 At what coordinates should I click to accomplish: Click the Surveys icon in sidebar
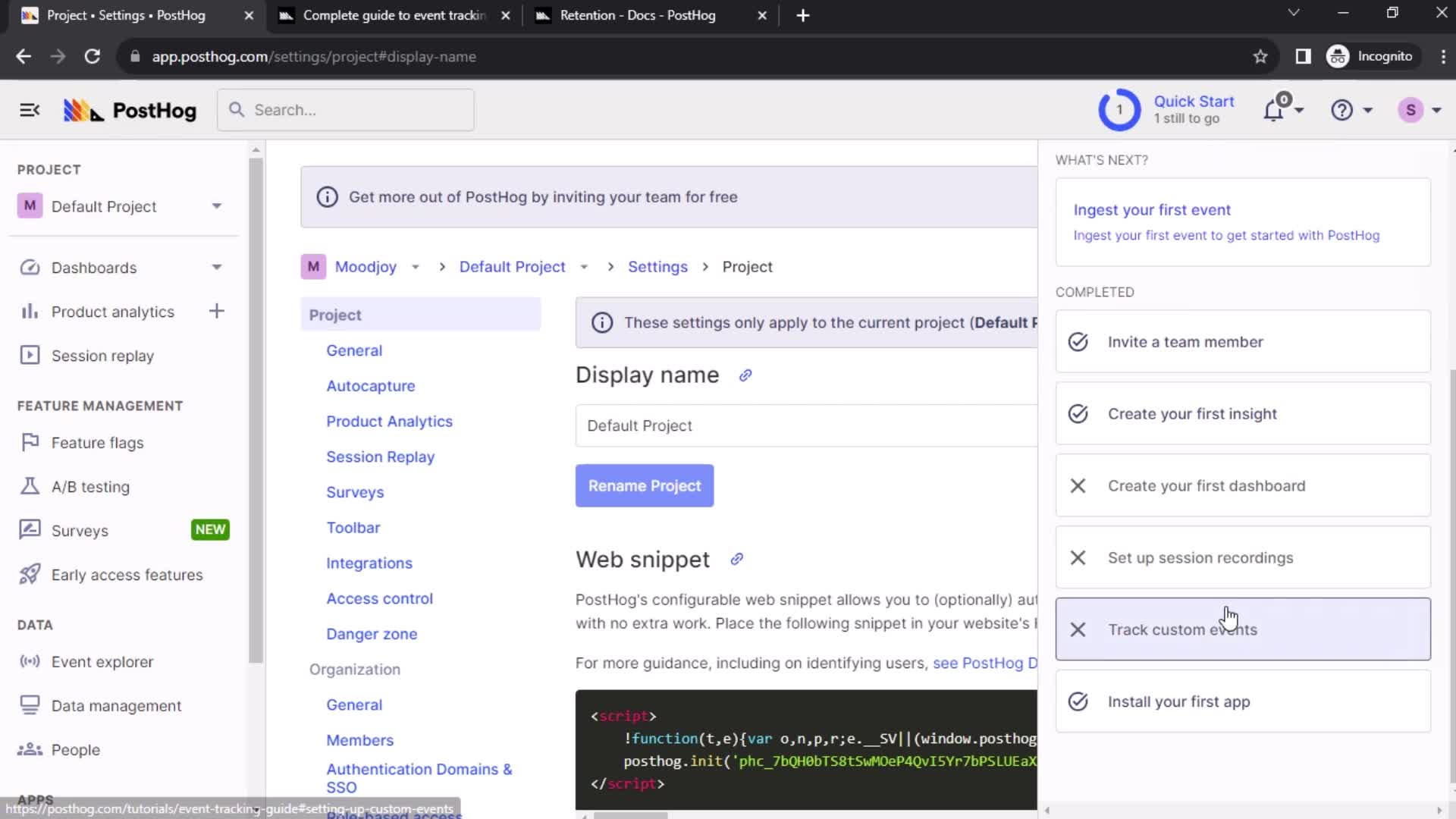click(27, 530)
